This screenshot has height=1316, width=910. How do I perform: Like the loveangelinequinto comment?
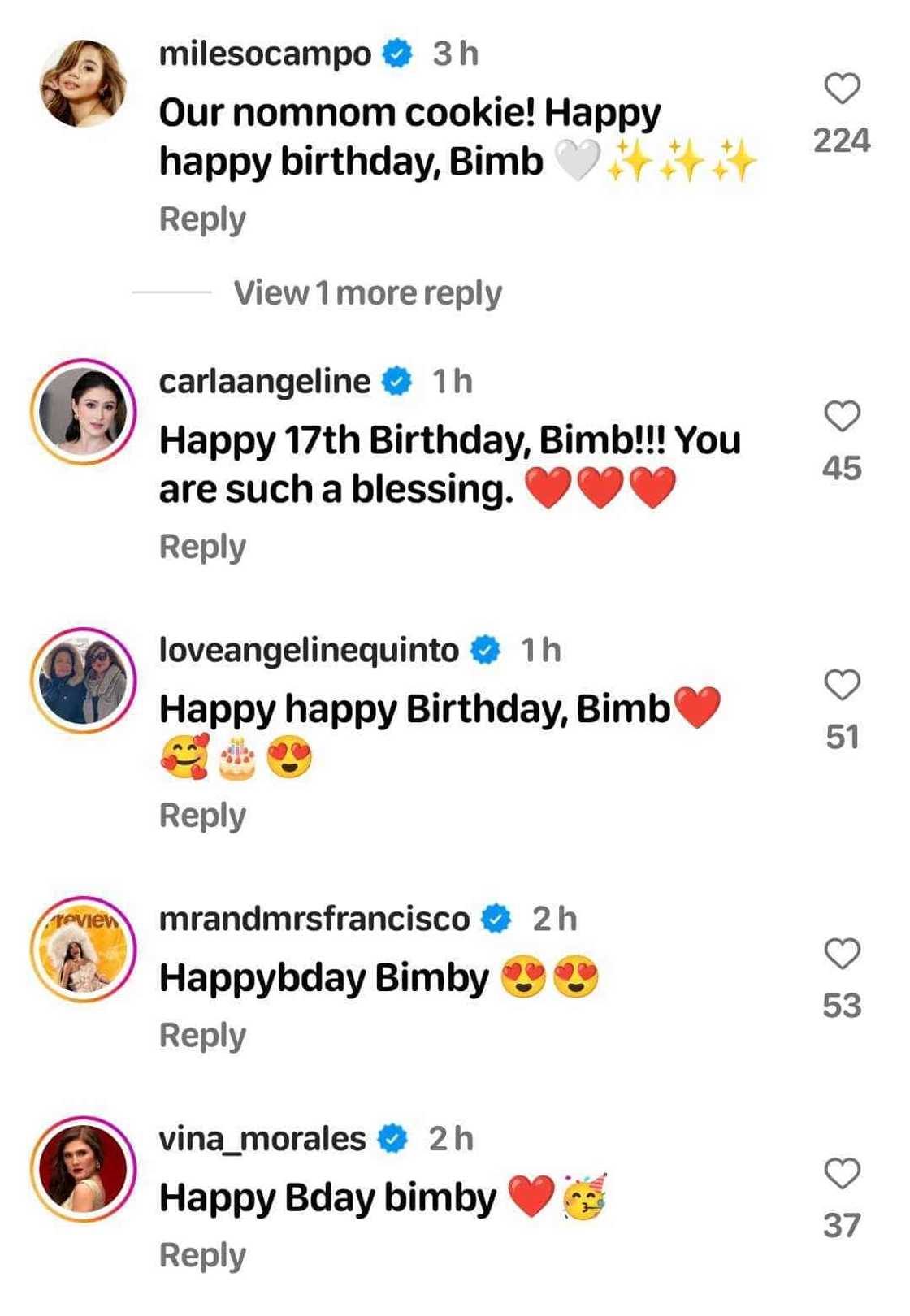[x=842, y=685]
